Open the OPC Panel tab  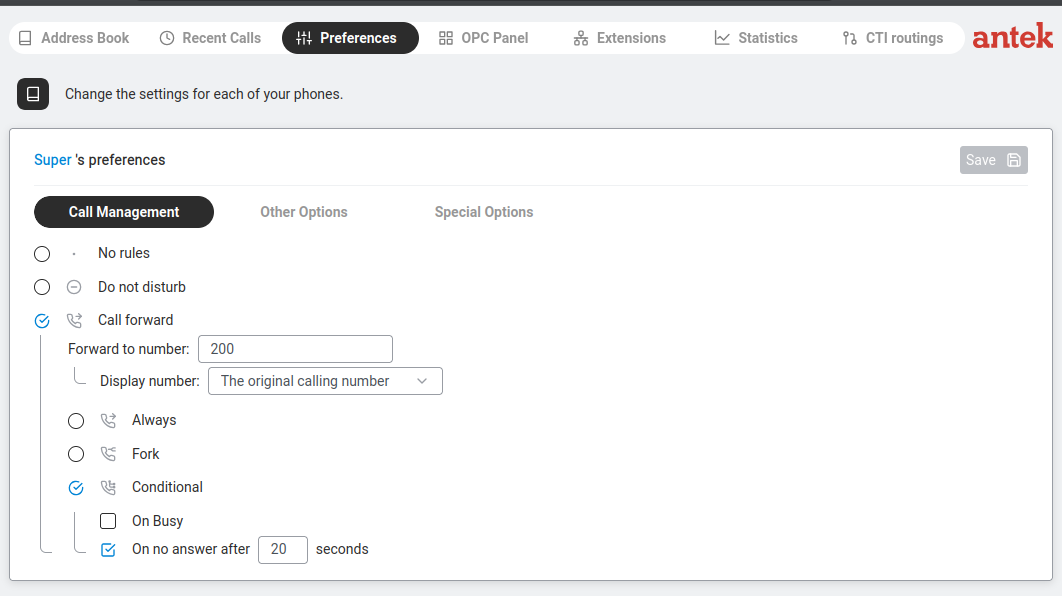[484, 38]
